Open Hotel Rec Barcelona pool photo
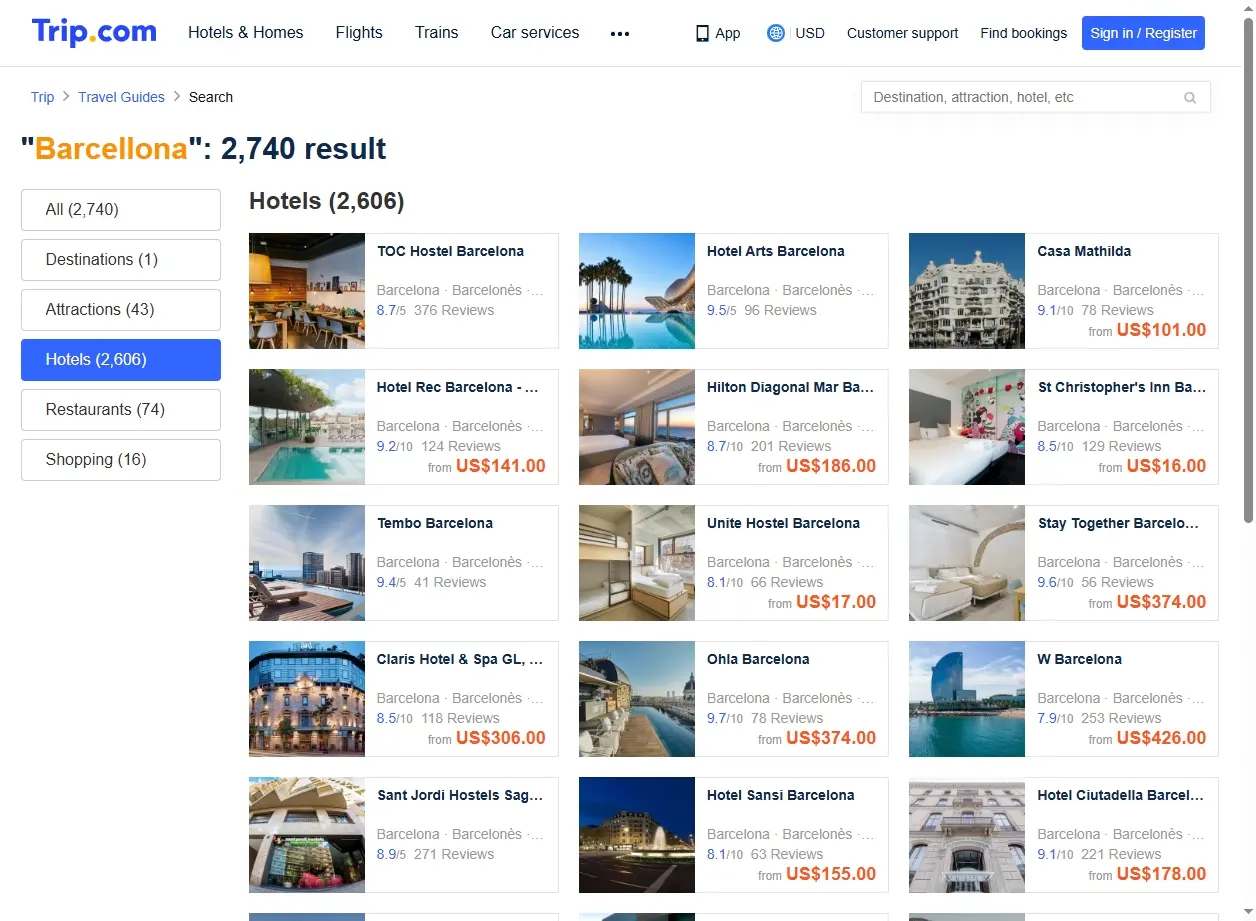 tap(307, 427)
